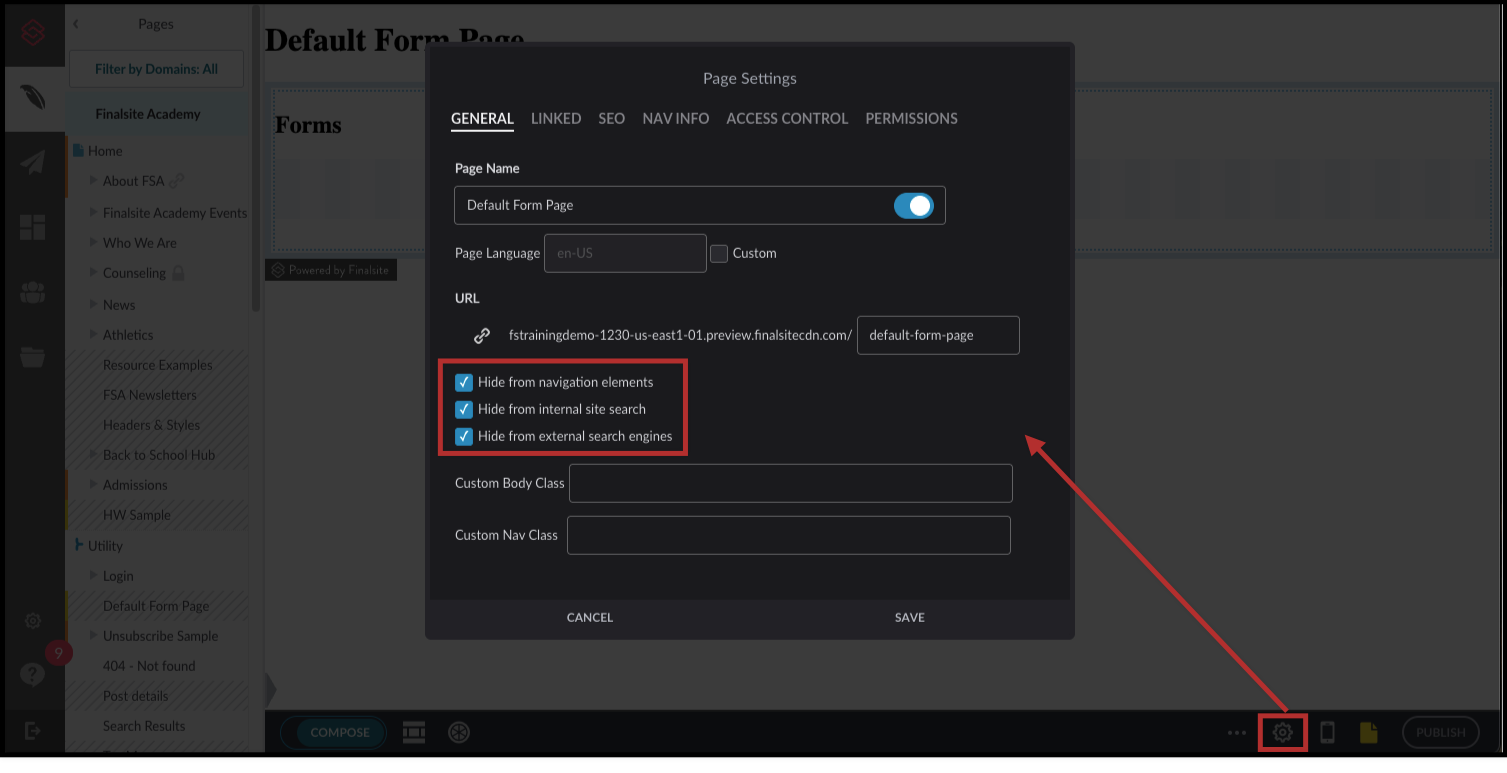The height and width of the screenshot is (773, 1507).
Task: Expand the Admissions branch
Action: (x=93, y=484)
